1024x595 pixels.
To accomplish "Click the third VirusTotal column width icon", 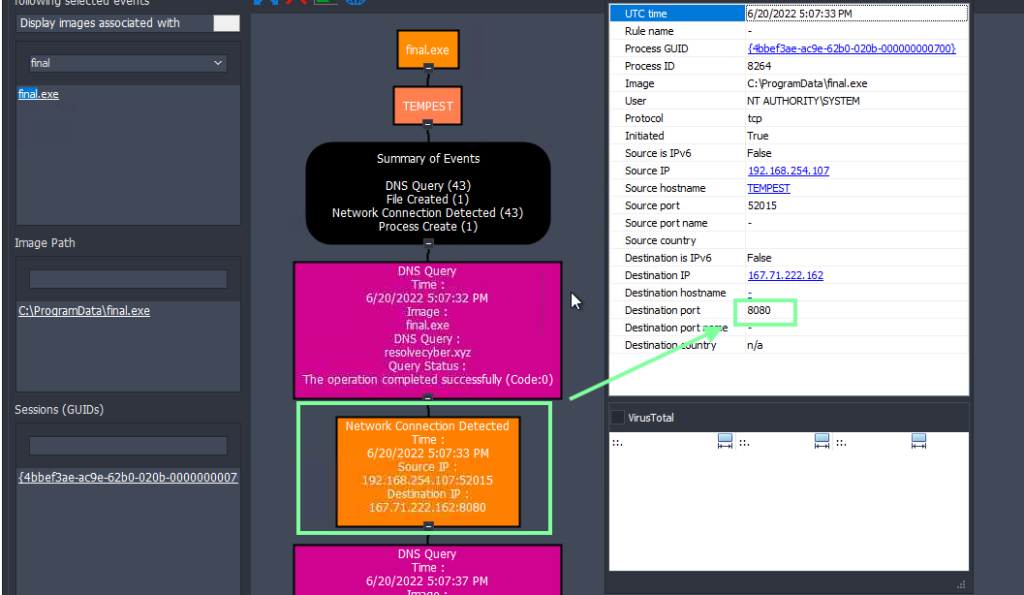I will [x=919, y=442].
